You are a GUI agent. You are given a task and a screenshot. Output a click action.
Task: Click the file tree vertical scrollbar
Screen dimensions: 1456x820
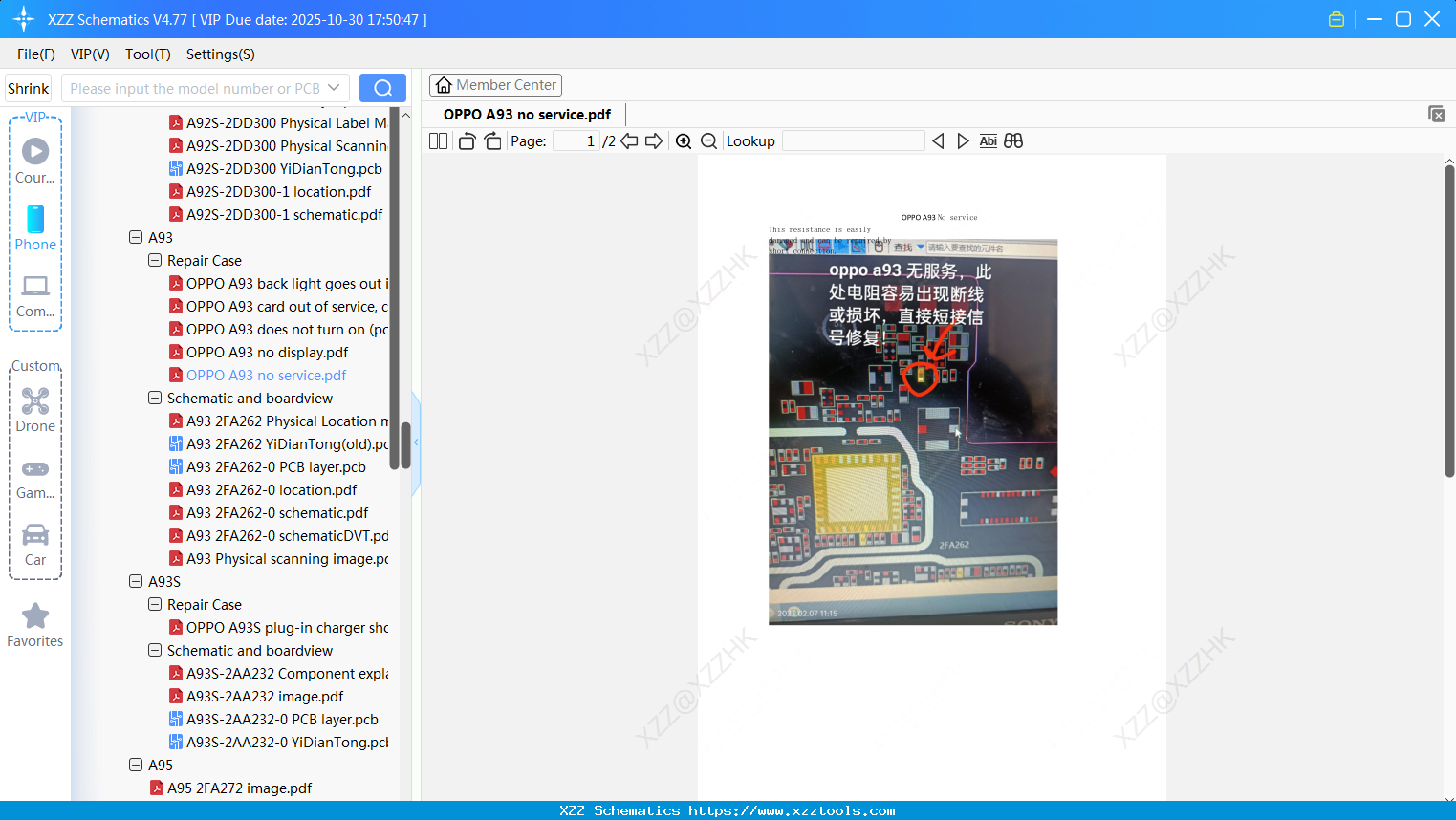click(x=405, y=445)
